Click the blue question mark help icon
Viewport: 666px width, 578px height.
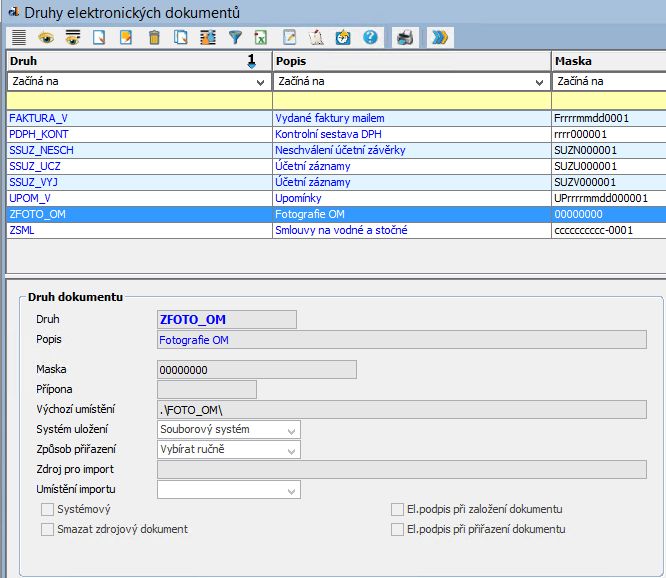click(370, 38)
